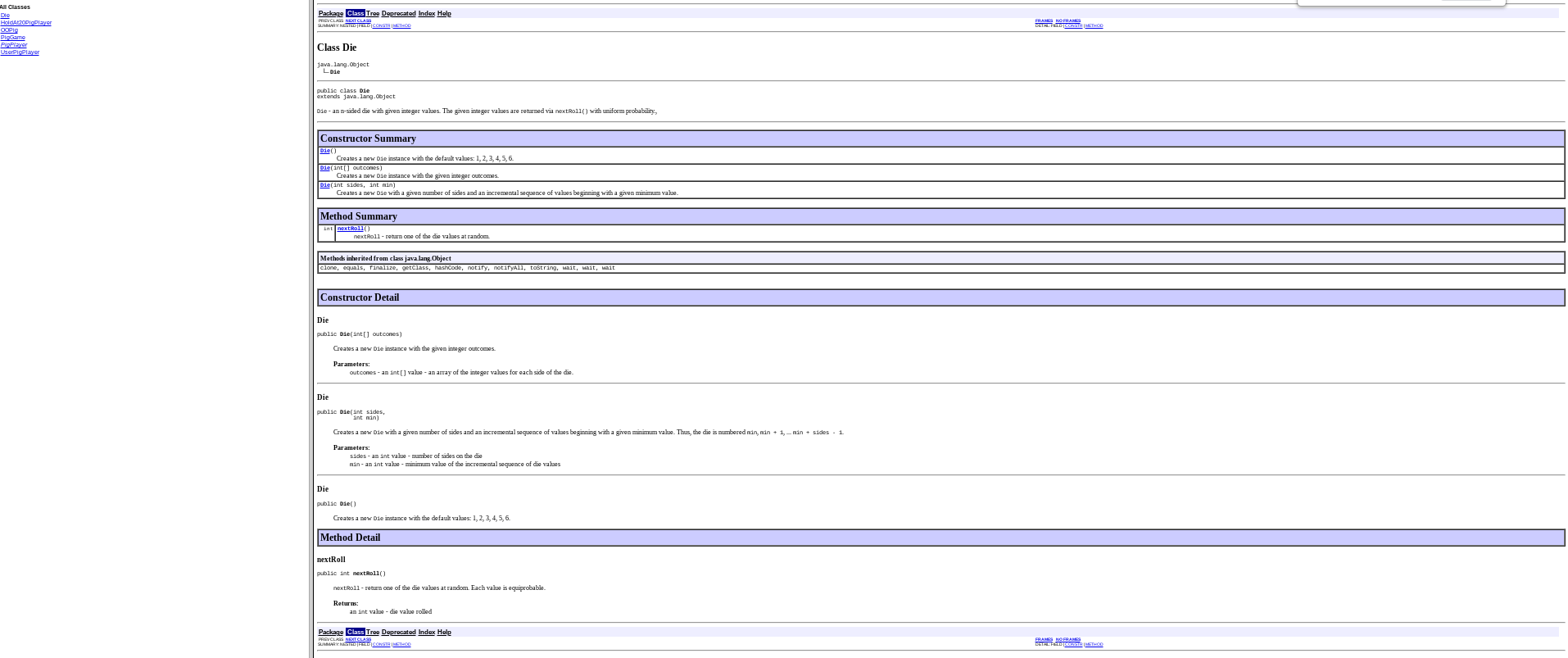The height and width of the screenshot is (658, 1568).
Task: Open Die class in All Classes list
Action: coord(5,15)
